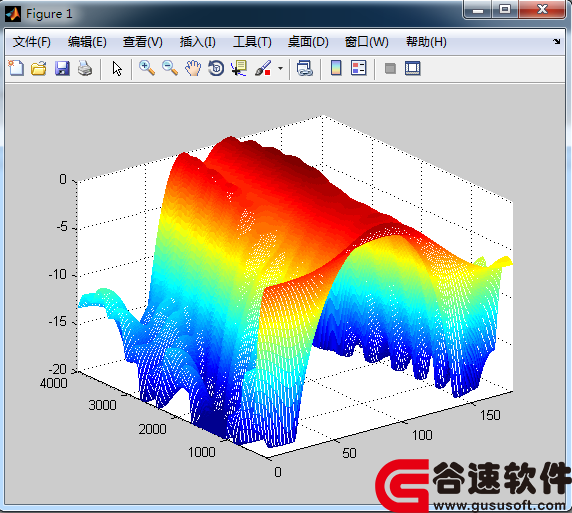The height and width of the screenshot is (513, 572).
Task: Expand the brush color dropdown arrow
Action: coord(280,68)
